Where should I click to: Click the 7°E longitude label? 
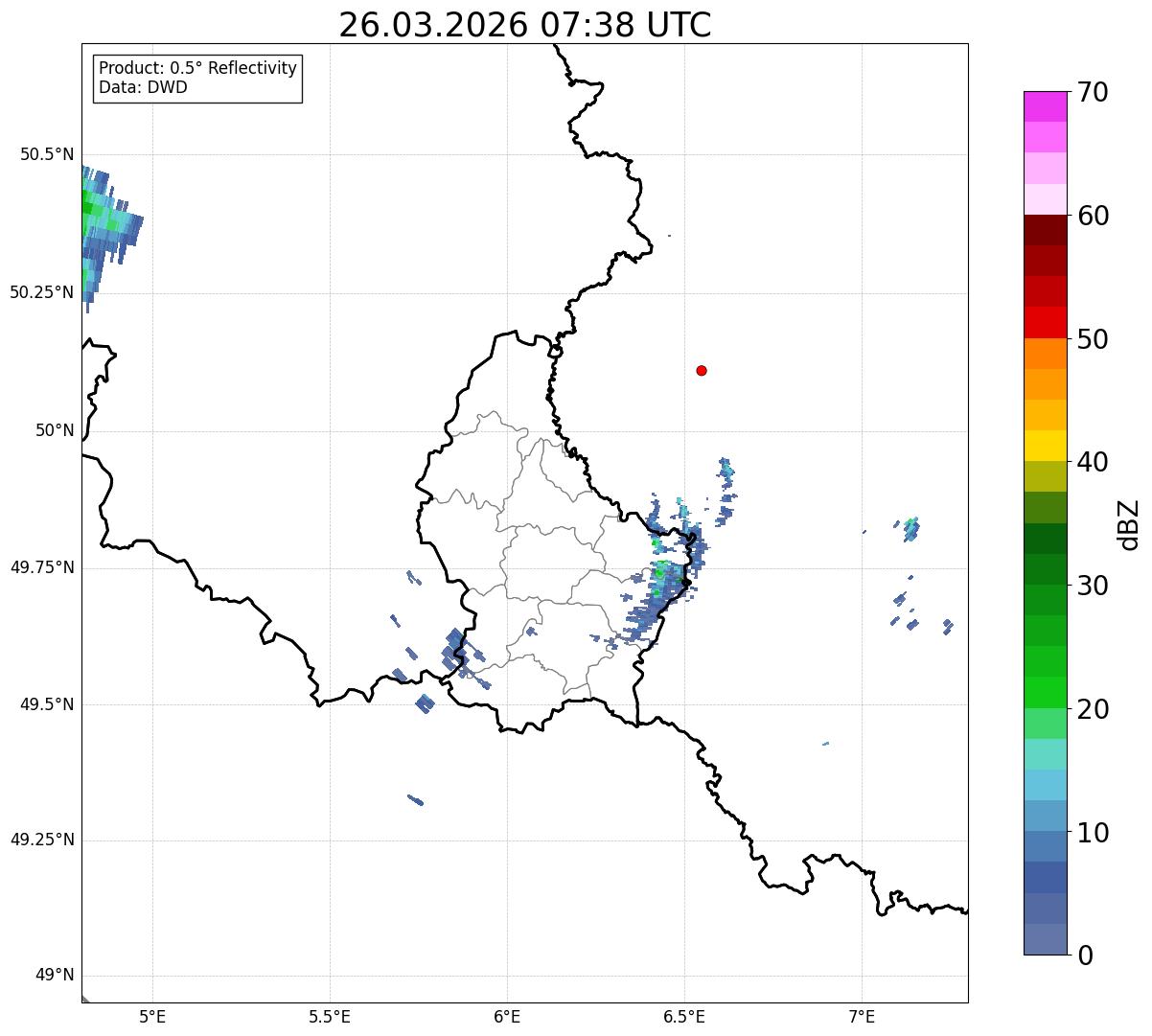tap(862, 1016)
